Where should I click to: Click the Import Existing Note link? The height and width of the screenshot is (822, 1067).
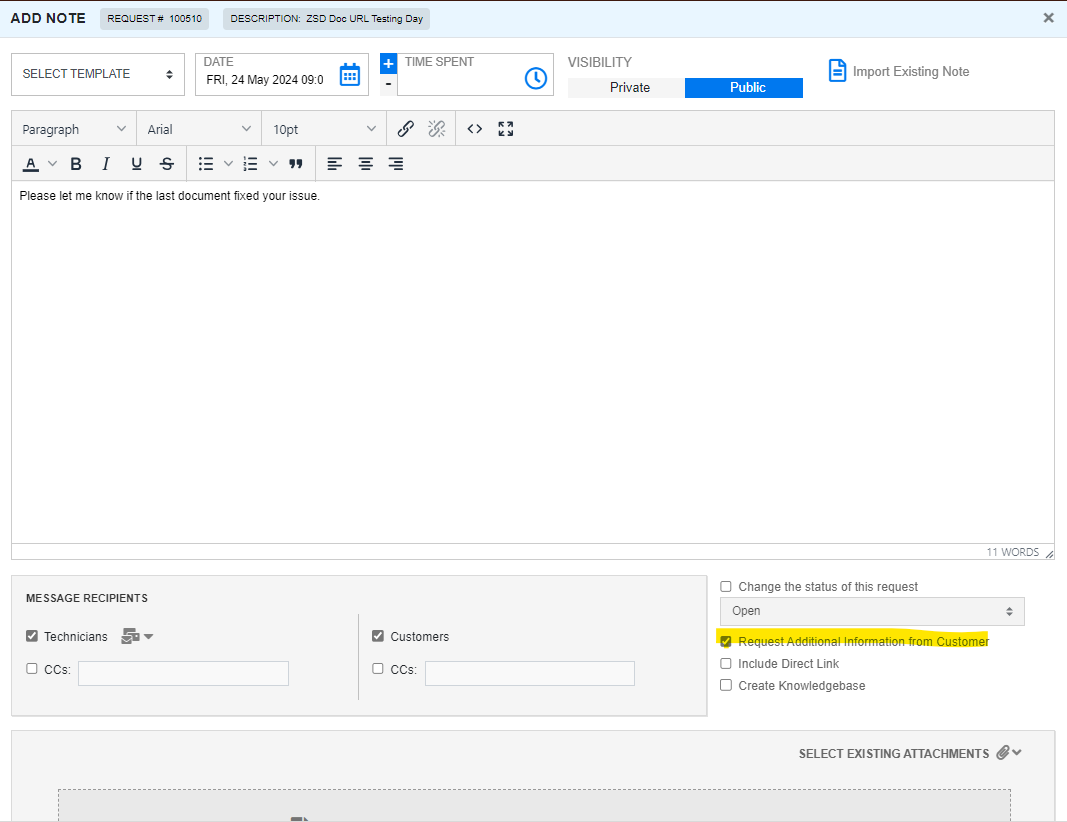(x=910, y=71)
